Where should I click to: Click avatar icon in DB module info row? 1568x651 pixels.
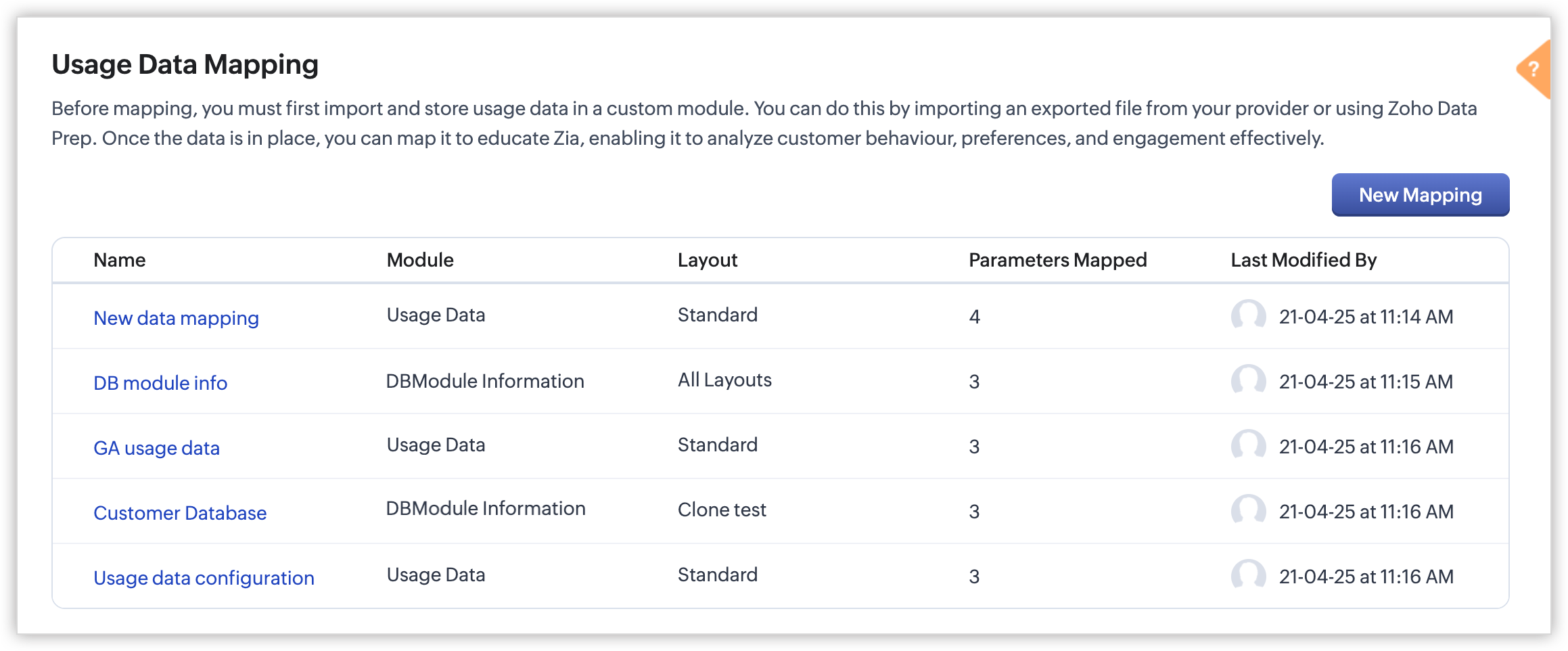1248,381
